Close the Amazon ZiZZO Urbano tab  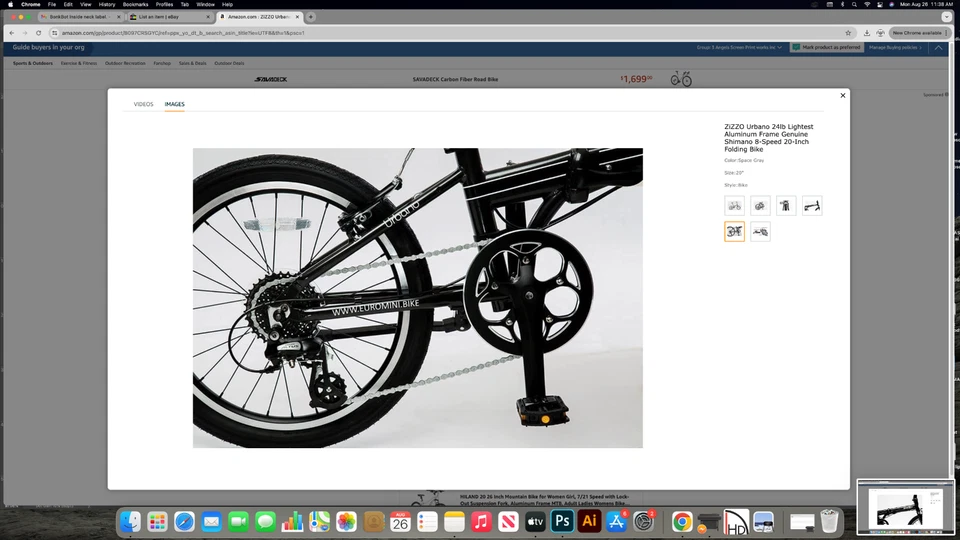pos(298,17)
